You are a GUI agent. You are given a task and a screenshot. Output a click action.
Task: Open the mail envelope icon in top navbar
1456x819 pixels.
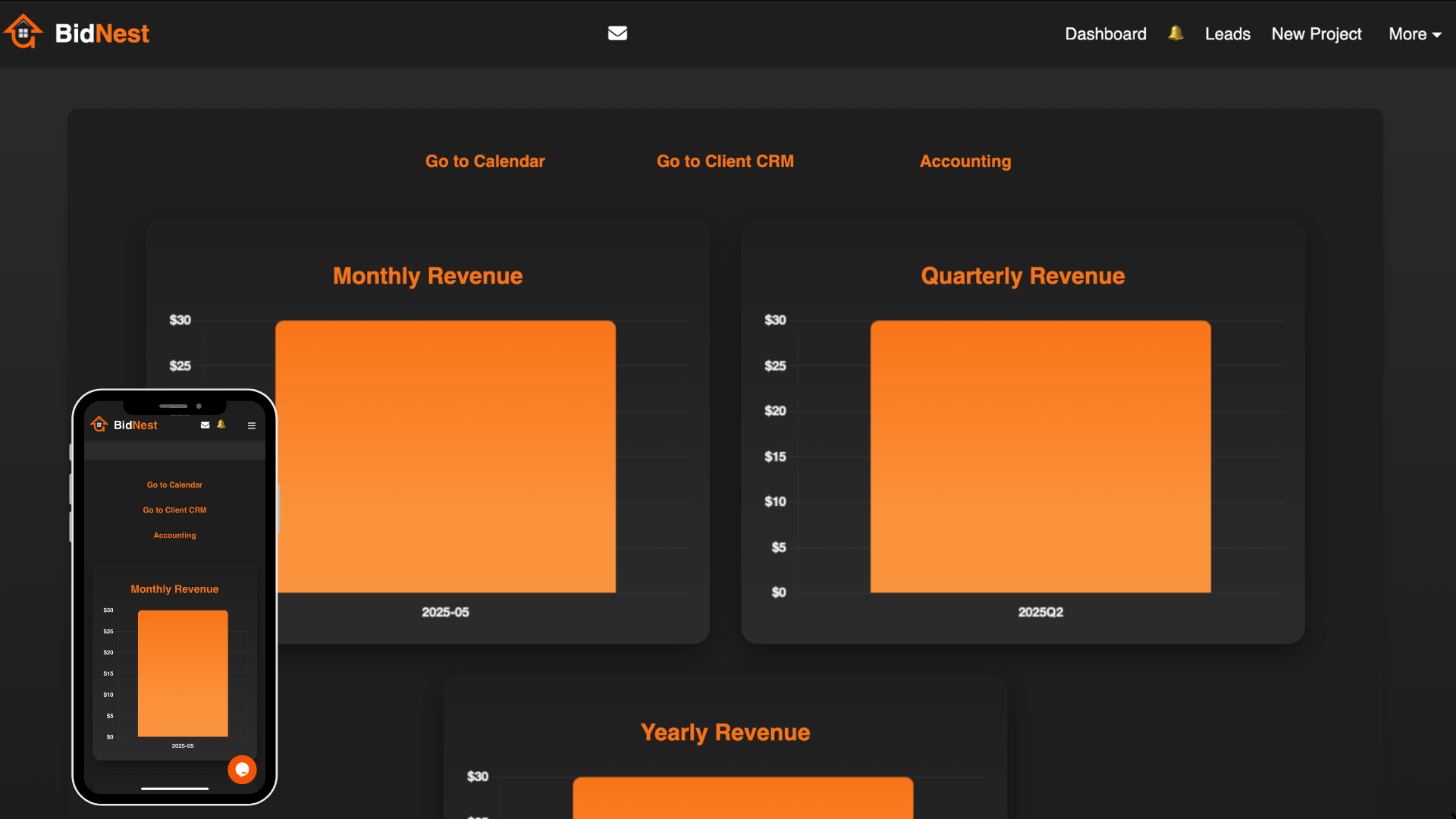[x=617, y=33]
